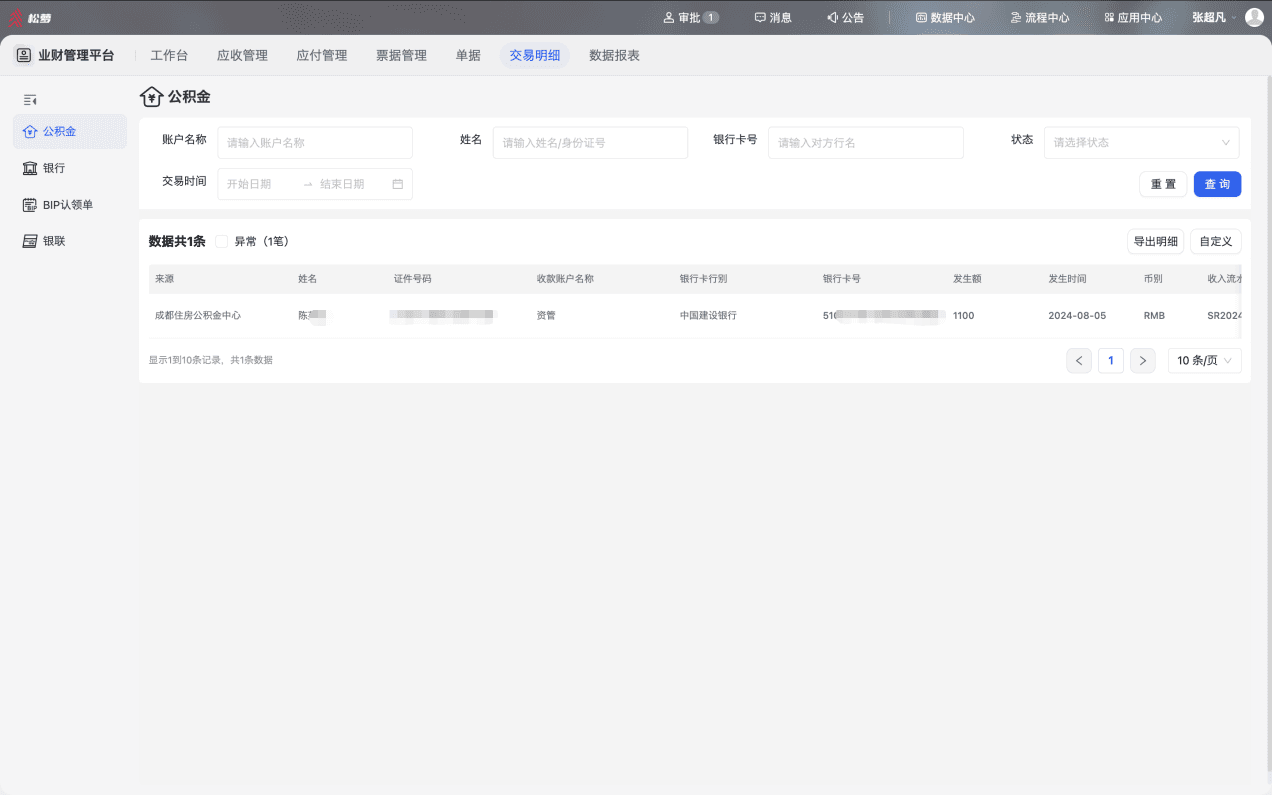Click the 查询 search button
The image size is (1272, 795).
tap(1217, 184)
